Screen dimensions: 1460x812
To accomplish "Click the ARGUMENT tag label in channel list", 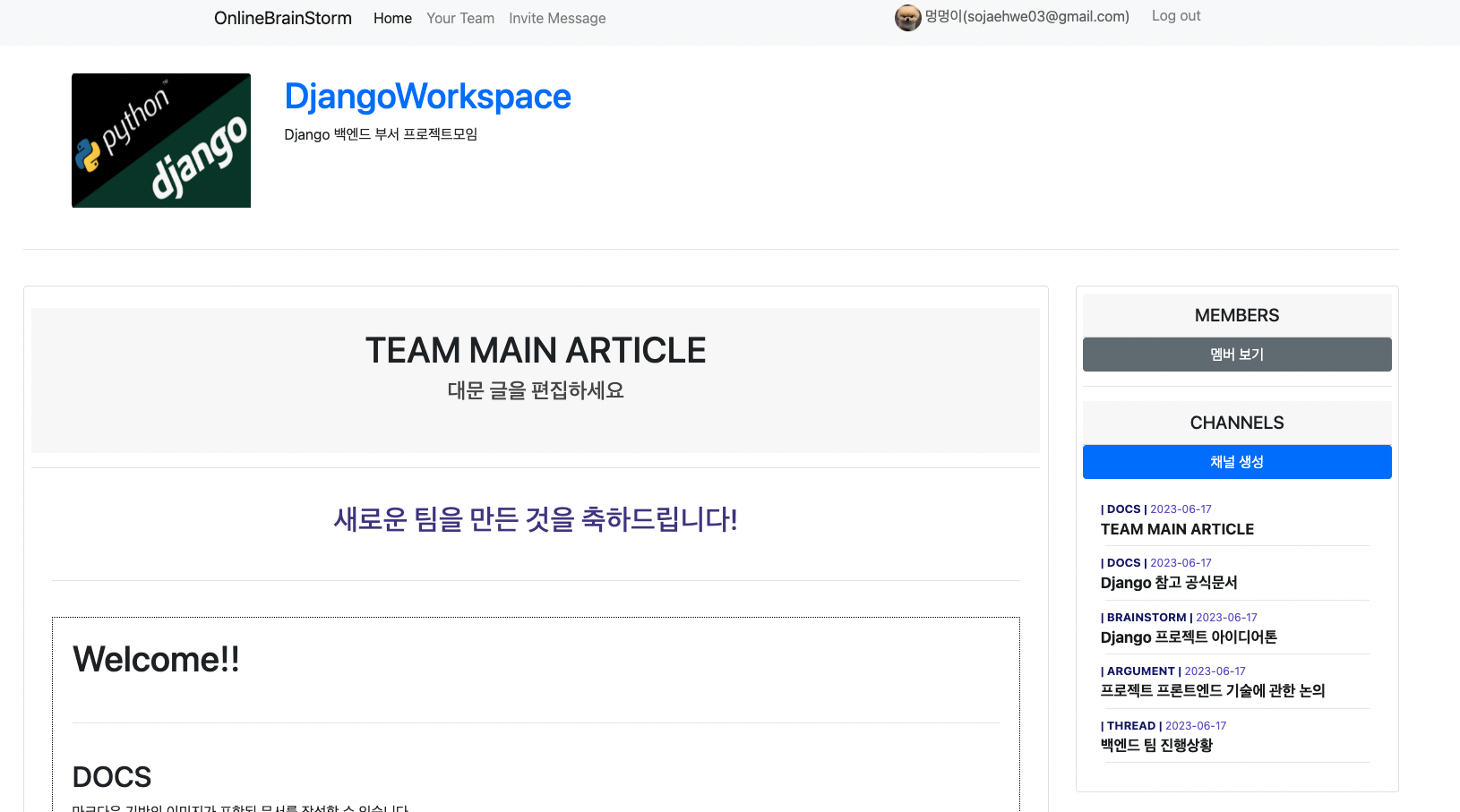I will pos(1140,671).
